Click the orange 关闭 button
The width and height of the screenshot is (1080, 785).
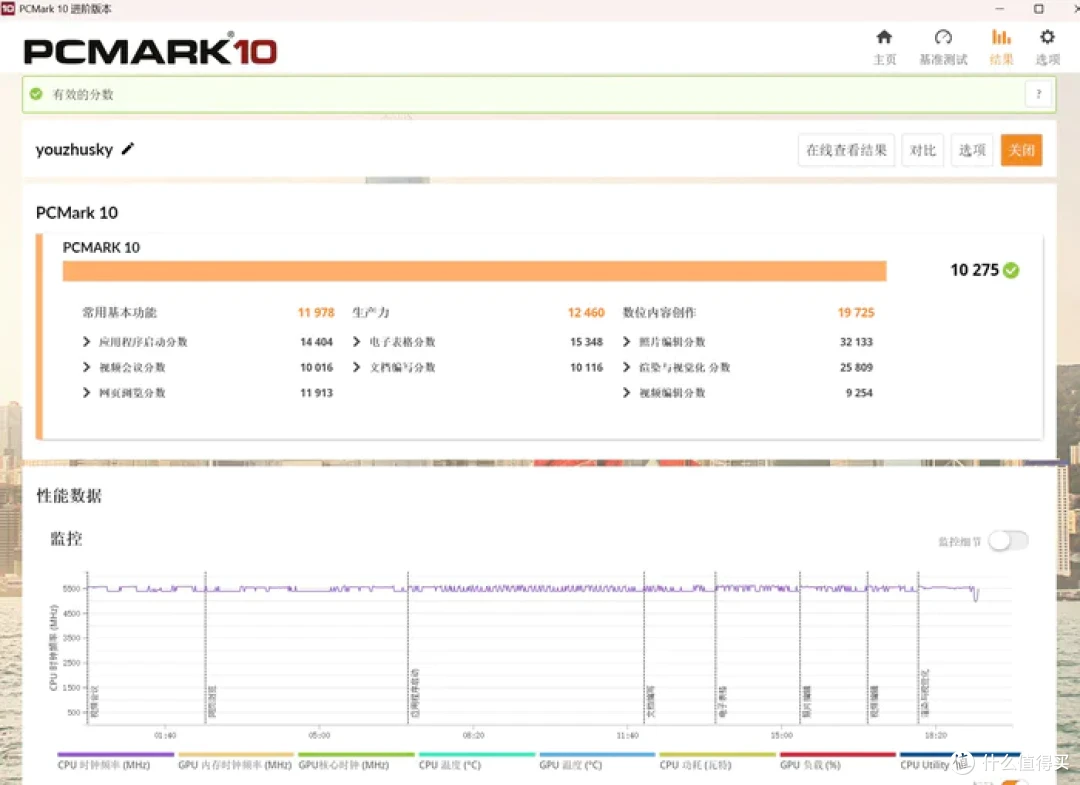tap(1021, 150)
